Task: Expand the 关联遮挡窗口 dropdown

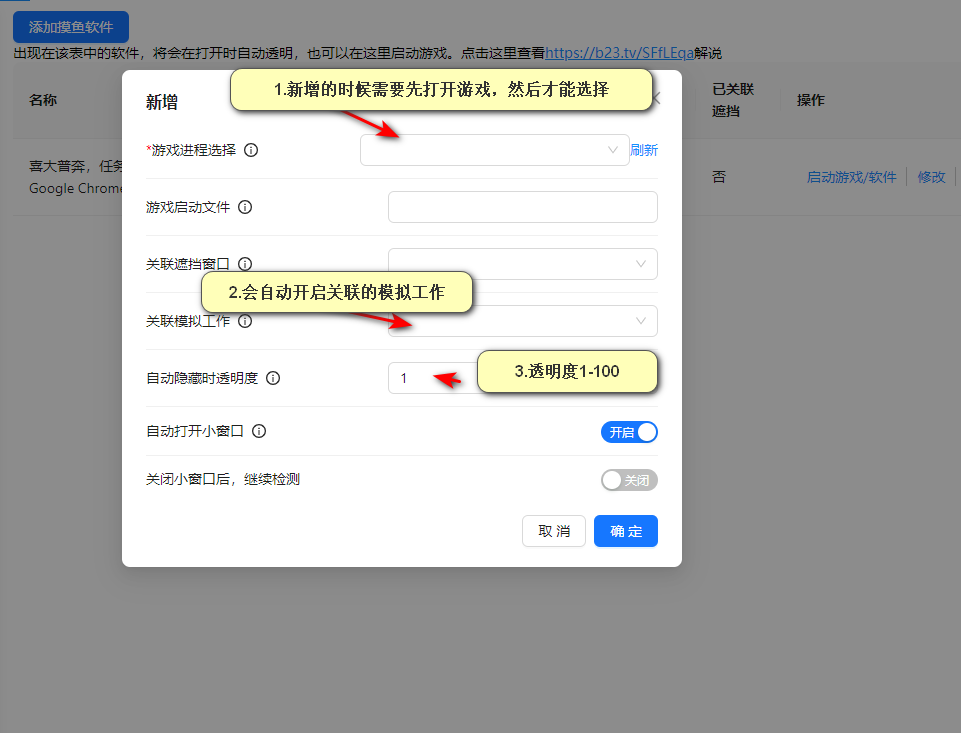Action: 522,264
